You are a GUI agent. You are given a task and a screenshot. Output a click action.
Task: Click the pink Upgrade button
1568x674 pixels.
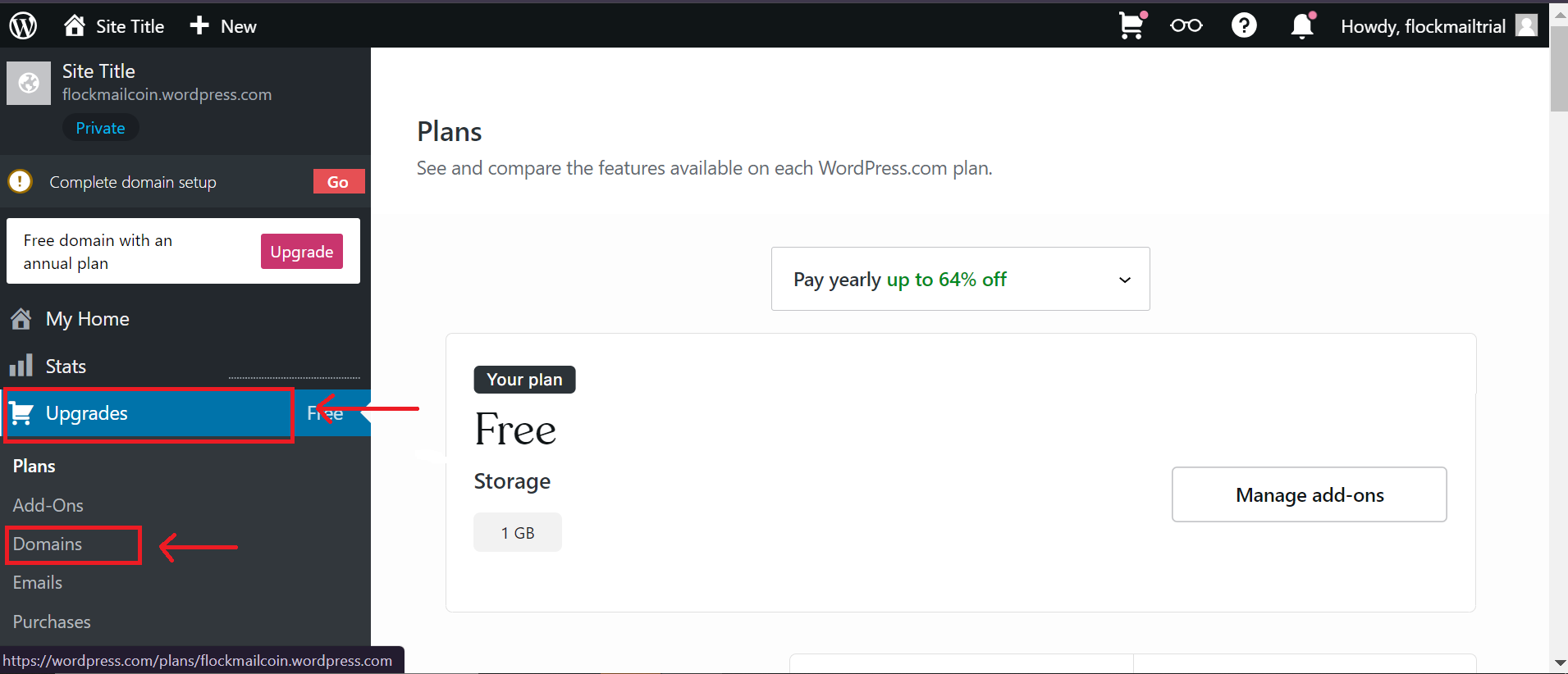click(x=302, y=252)
